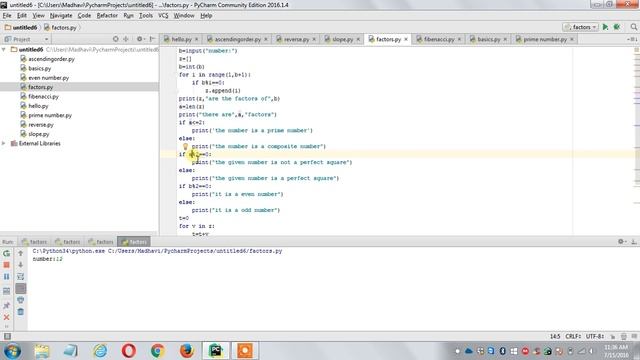Open even number.py in project tree
This screenshot has height=360, width=640.
(49, 78)
